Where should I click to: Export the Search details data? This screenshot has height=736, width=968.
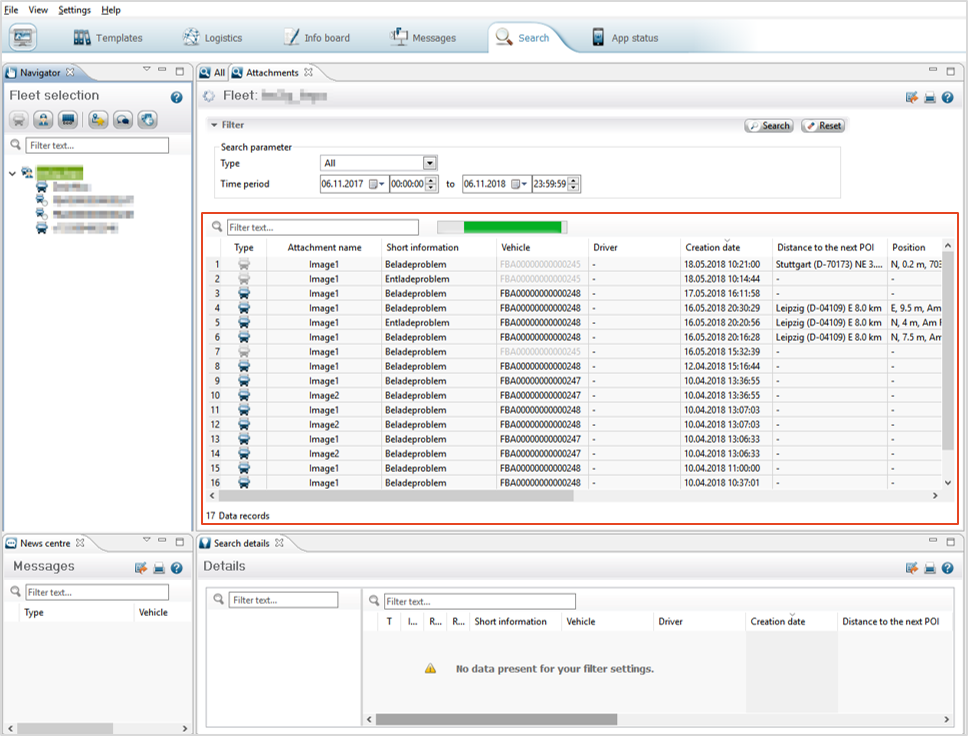point(912,569)
